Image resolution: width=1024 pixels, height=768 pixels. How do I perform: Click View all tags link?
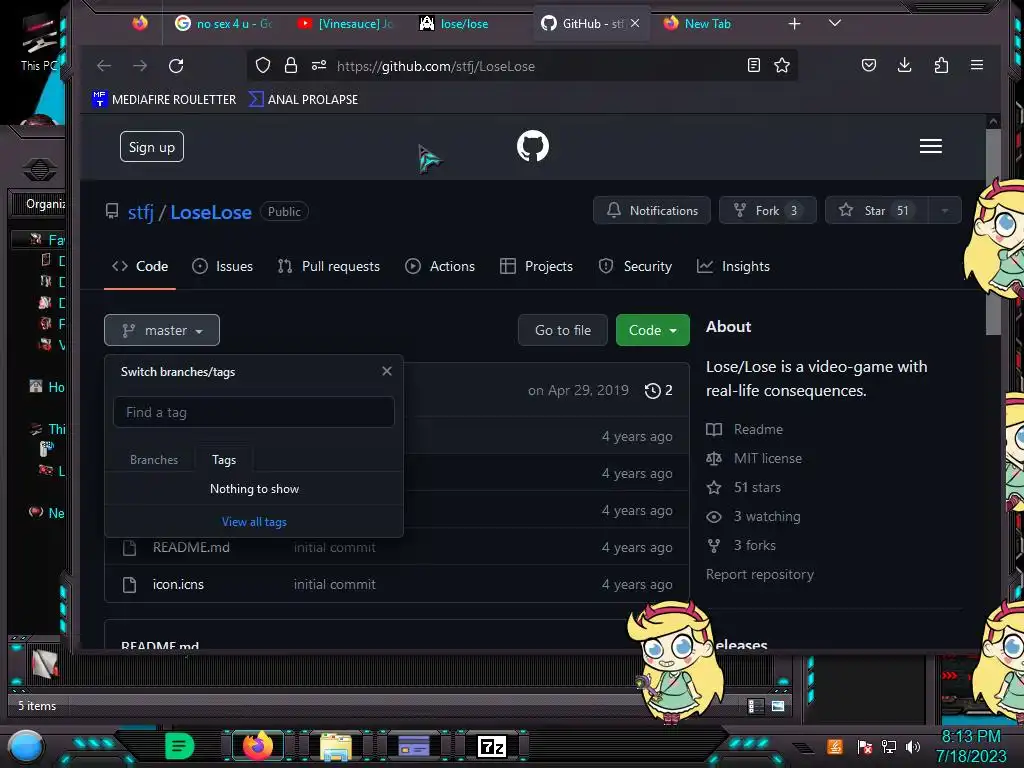coord(254,522)
